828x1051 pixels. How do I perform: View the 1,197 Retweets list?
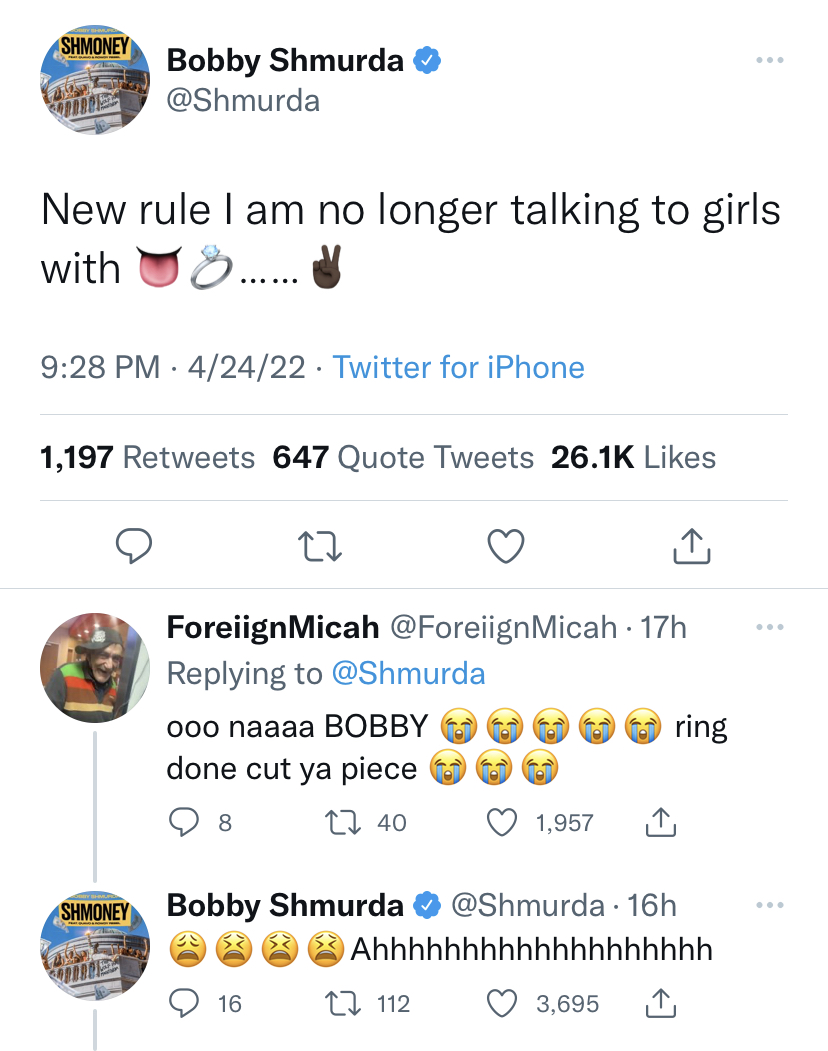pyautogui.click(x=148, y=458)
